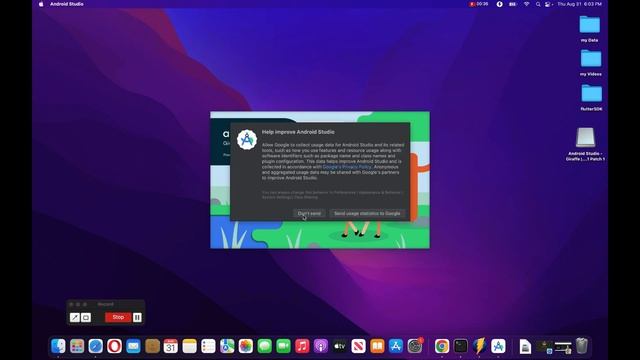Select the Android Studio Giraffe disk image
This screenshot has width=640, height=360.
pos(585,144)
